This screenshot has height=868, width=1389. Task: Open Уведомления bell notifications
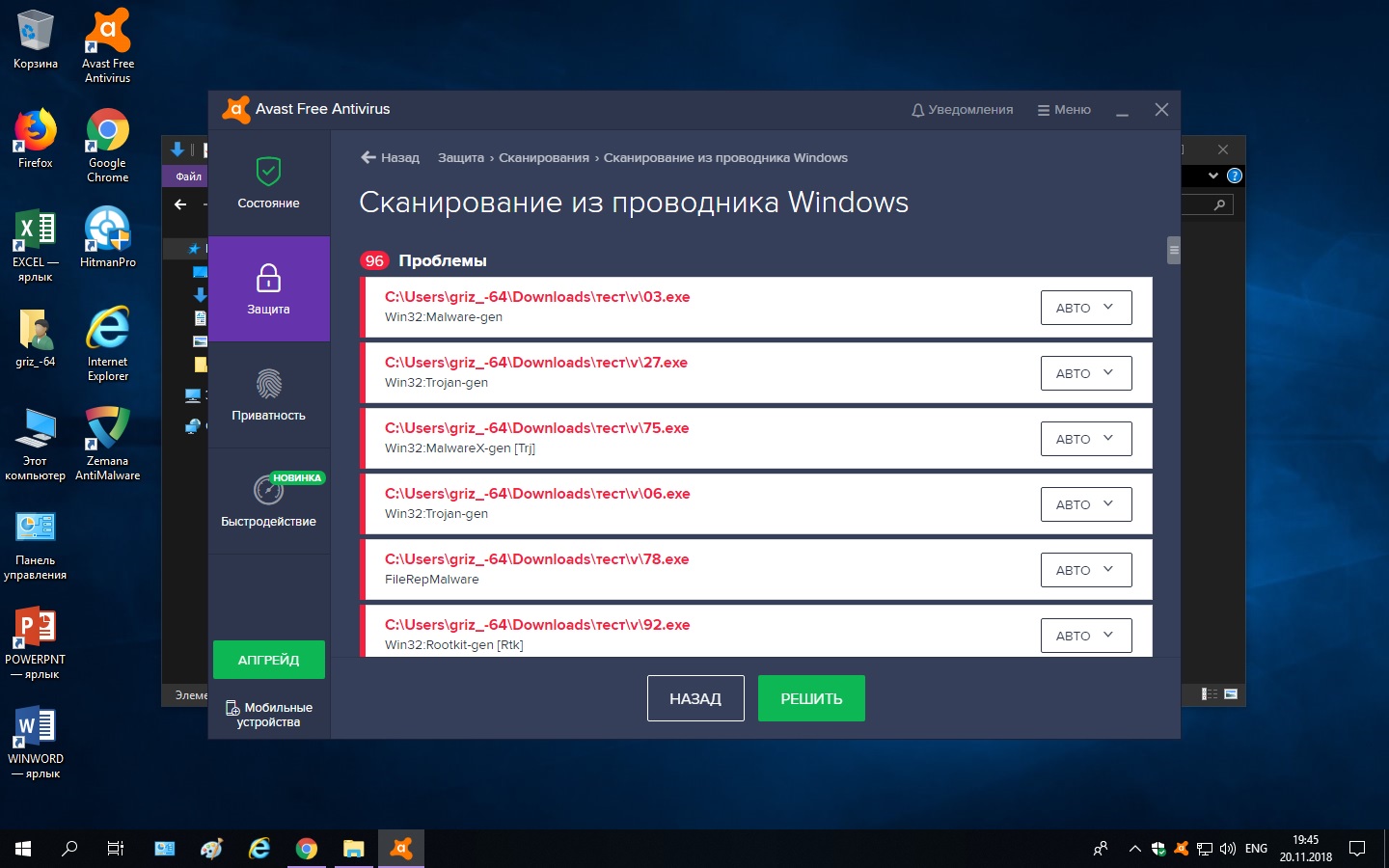[x=962, y=110]
